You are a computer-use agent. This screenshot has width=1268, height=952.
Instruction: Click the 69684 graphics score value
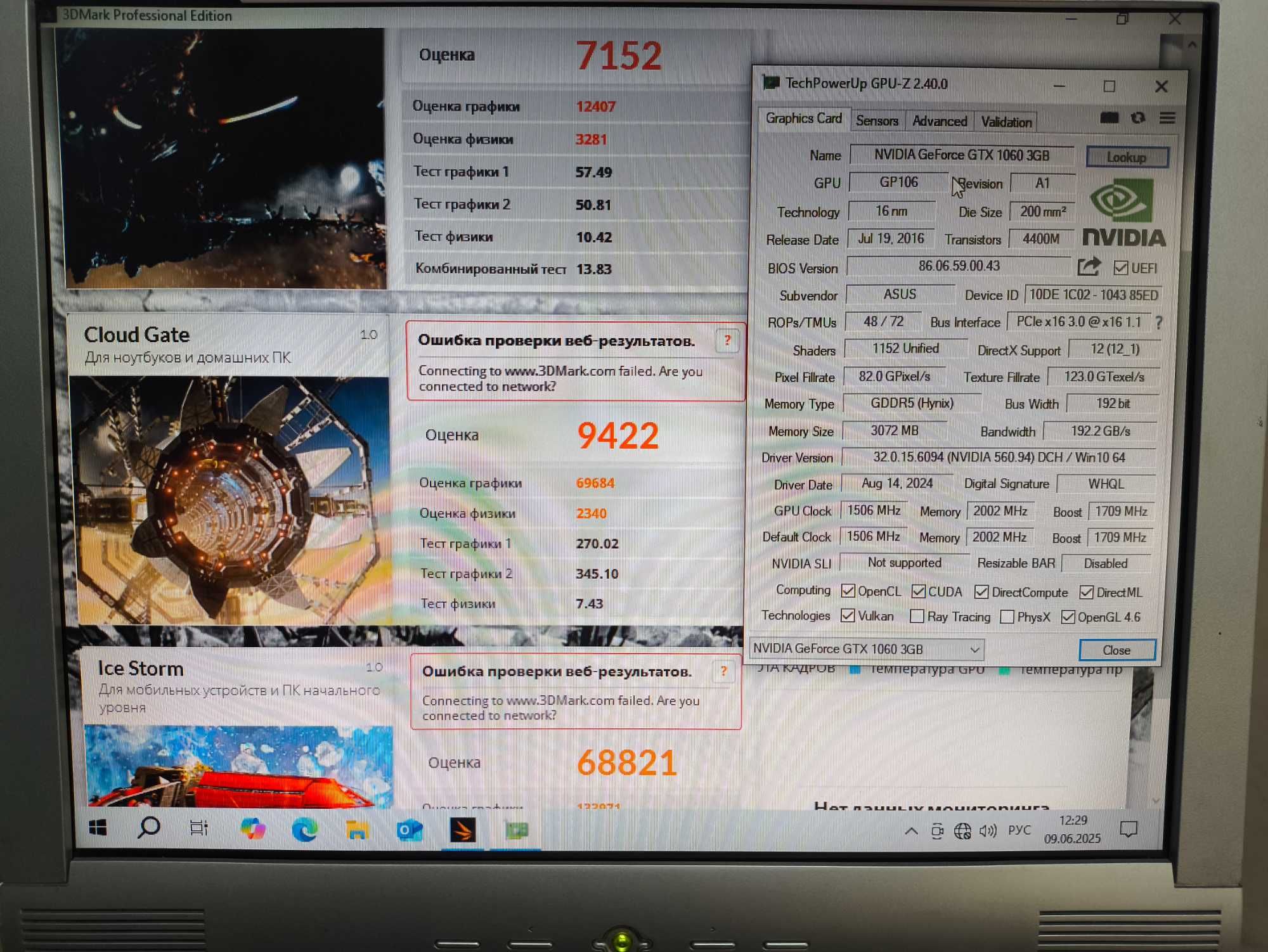[x=595, y=483]
